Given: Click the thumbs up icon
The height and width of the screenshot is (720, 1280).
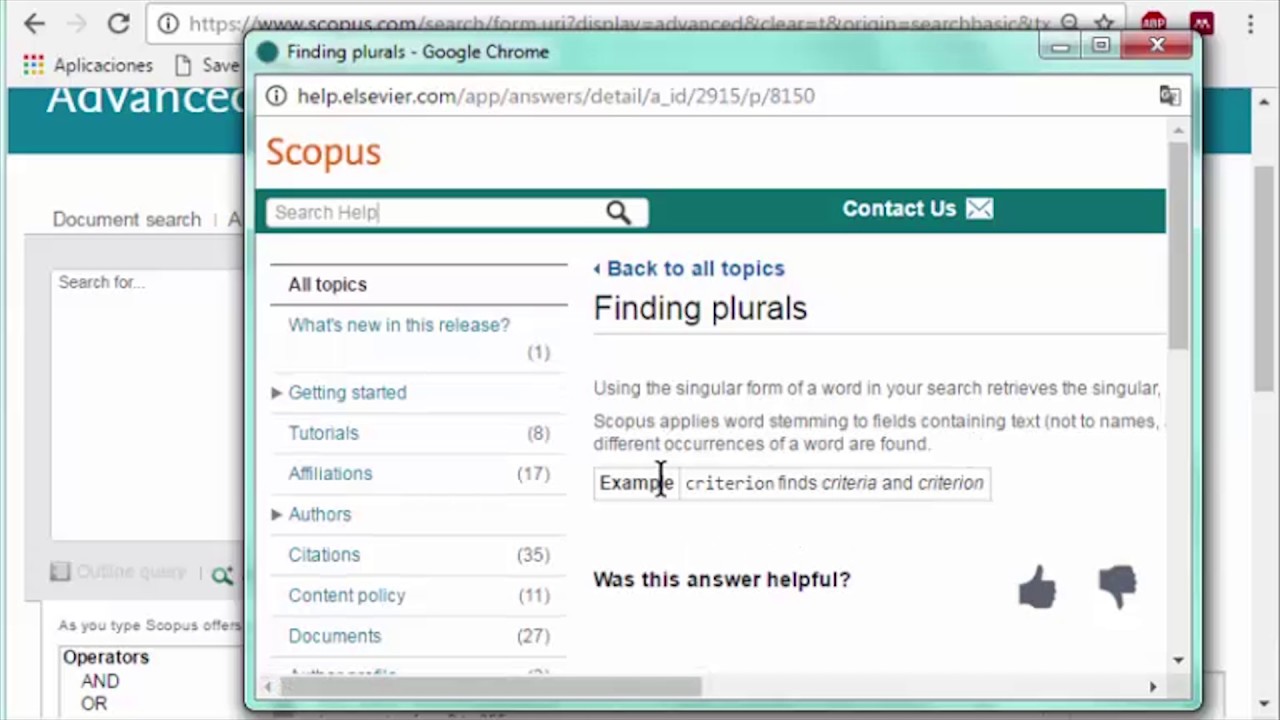Looking at the screenshot, I should (x=1037, y=587).
